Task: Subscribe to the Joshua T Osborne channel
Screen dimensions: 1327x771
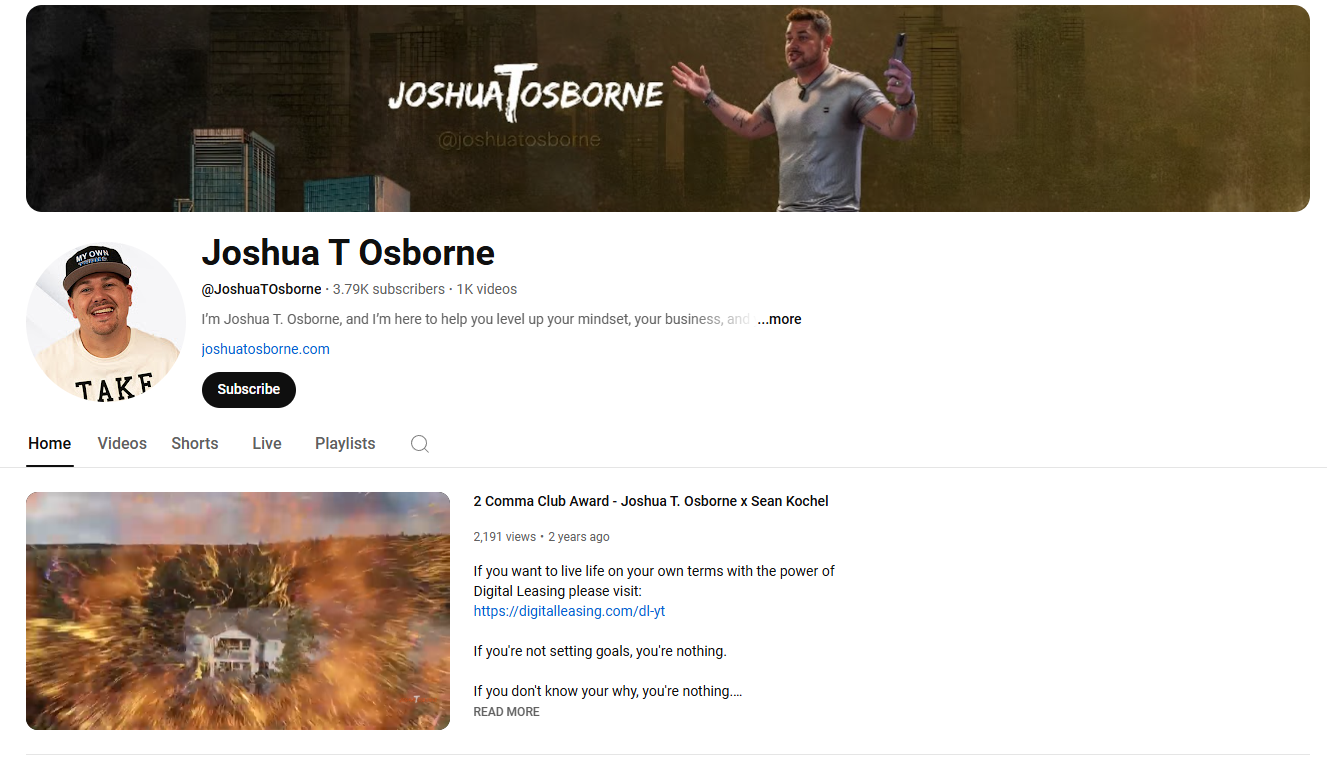Action: click(x=249, y=390)
